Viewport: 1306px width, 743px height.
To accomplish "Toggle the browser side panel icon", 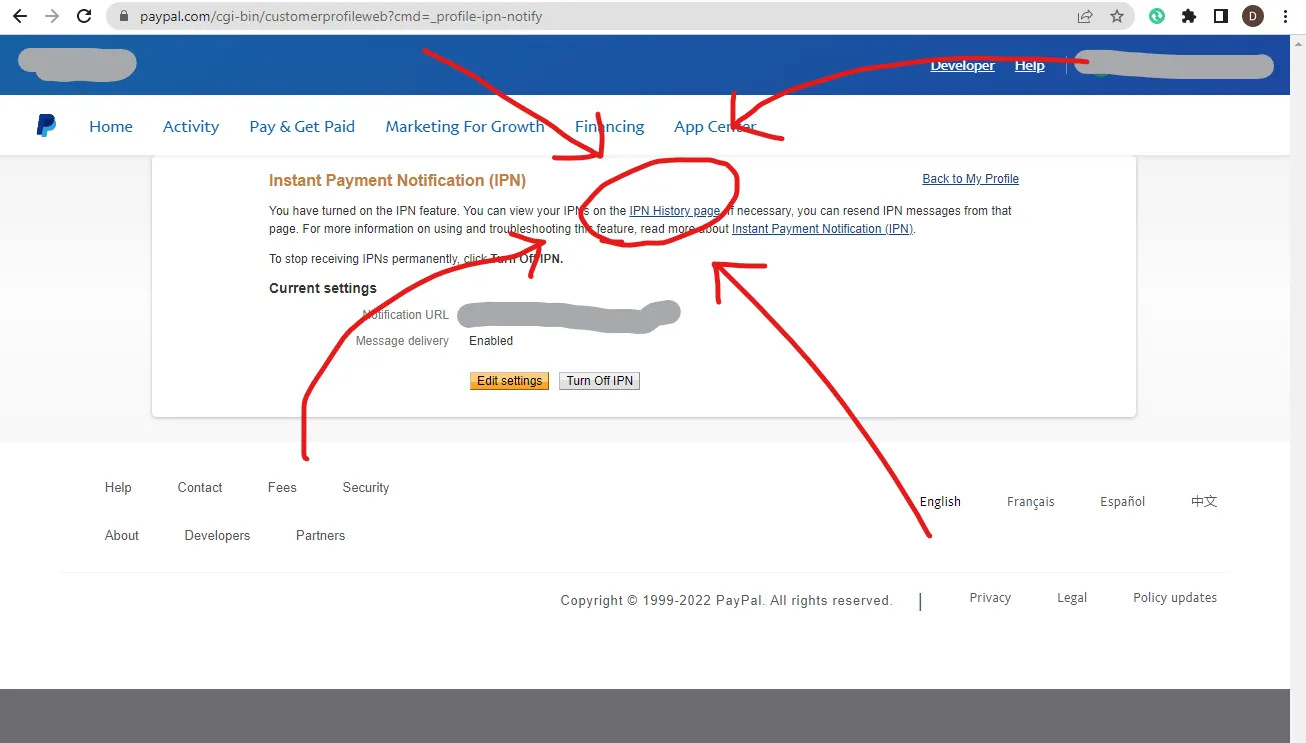I will (x=1221, y=16).
